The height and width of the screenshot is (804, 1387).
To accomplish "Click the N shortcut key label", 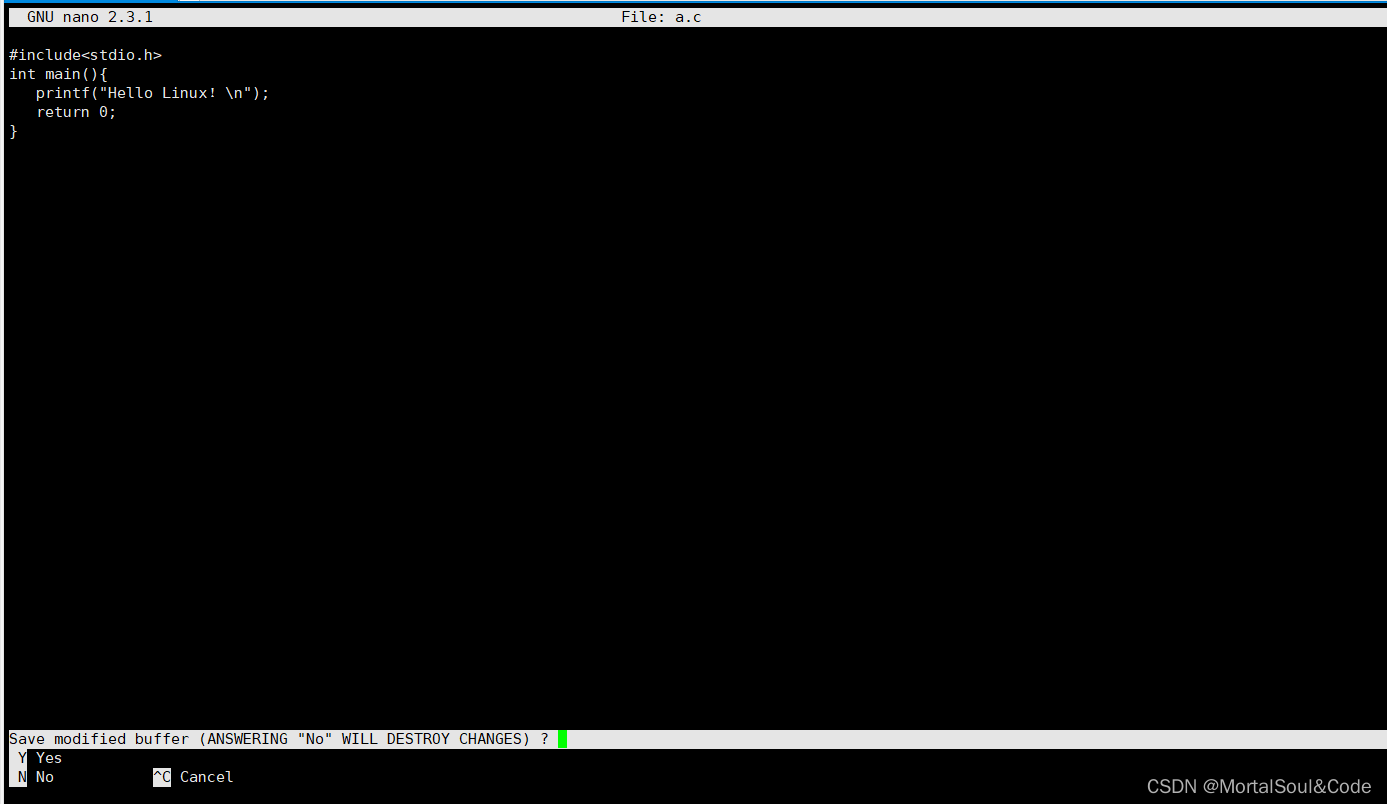I will (22, 777).
